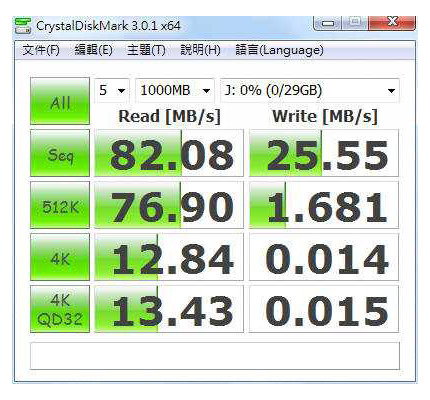Screen dimensions: 430x400
Task: Click the 4K QD32 read result 13.43
Action: [169, 309]
